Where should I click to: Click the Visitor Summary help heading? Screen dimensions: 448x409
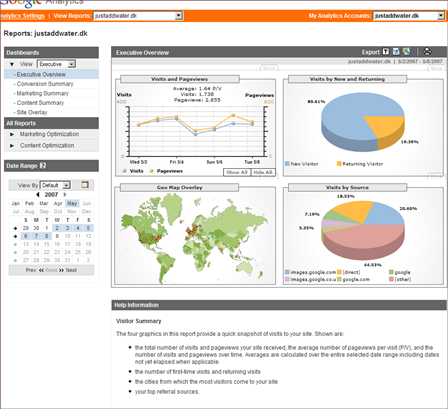click(x=139, y=321)
